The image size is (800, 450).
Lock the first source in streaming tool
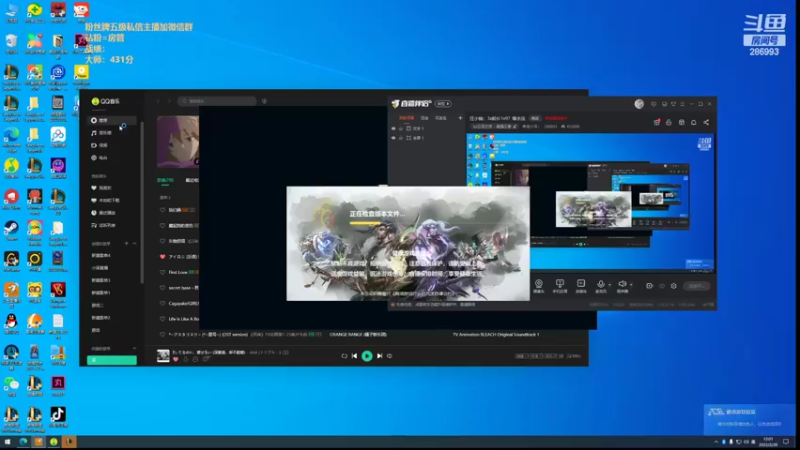[401, 129]
